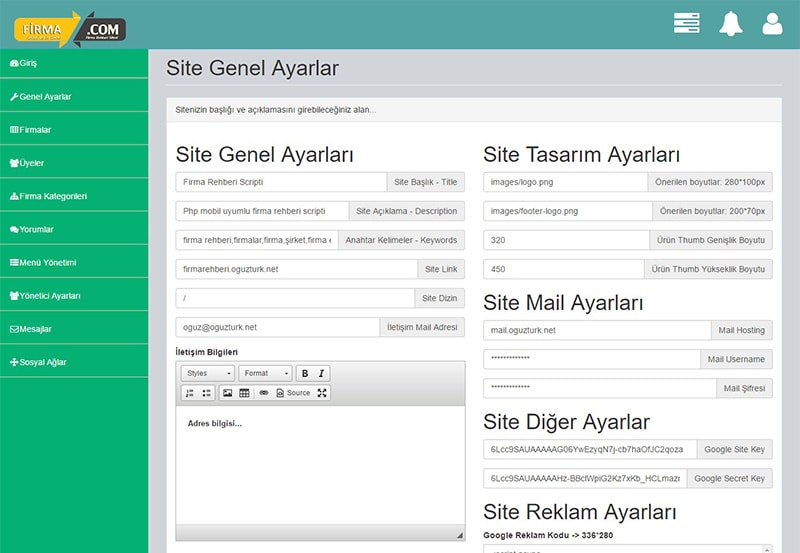Insert image via editor toolbar
This screenshot has width=800, height=553.
click(228, 393)
